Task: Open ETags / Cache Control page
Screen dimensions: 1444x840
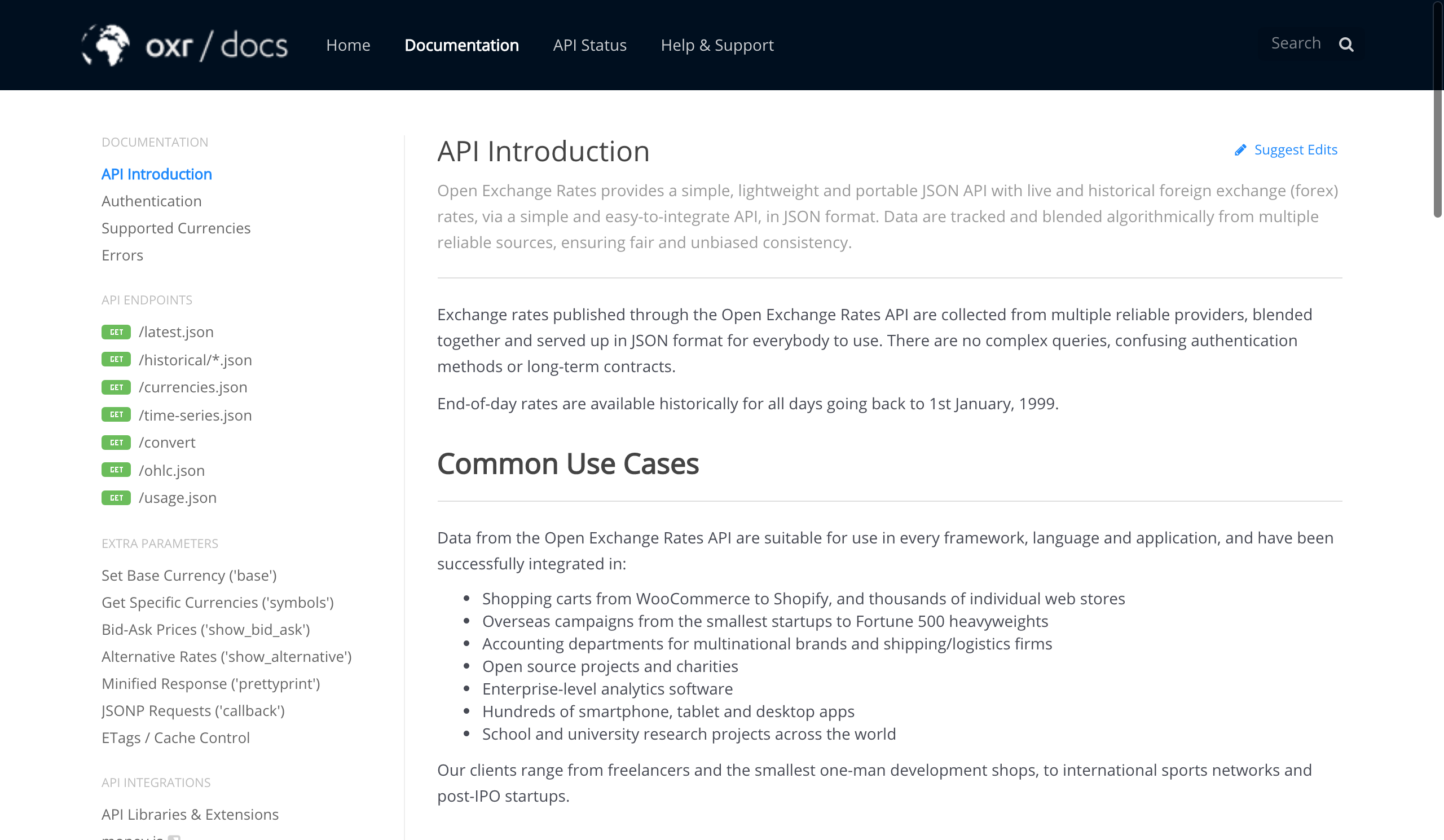Action: point(175,738)
